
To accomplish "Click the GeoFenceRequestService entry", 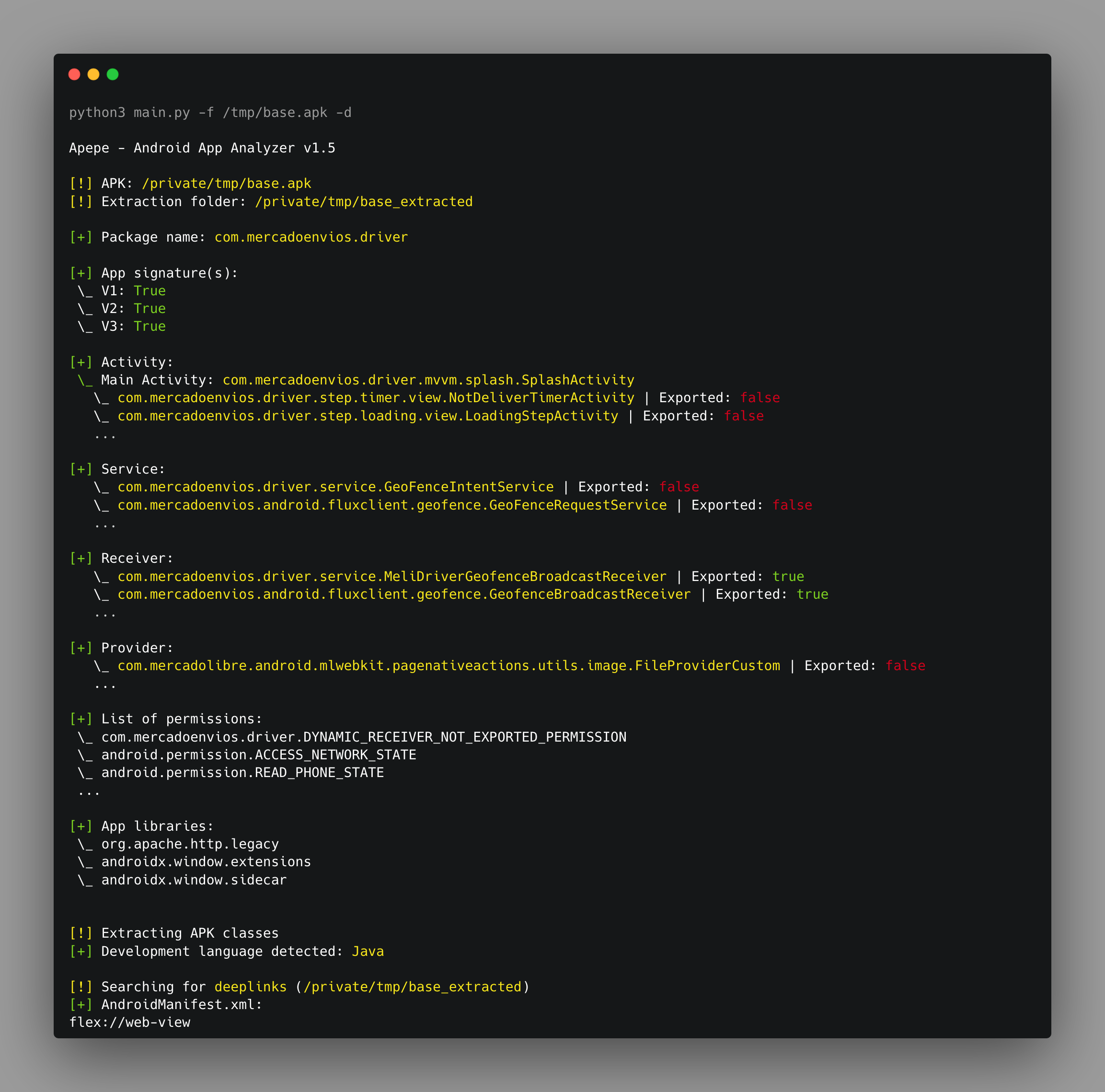I will [x=392, y=506].
